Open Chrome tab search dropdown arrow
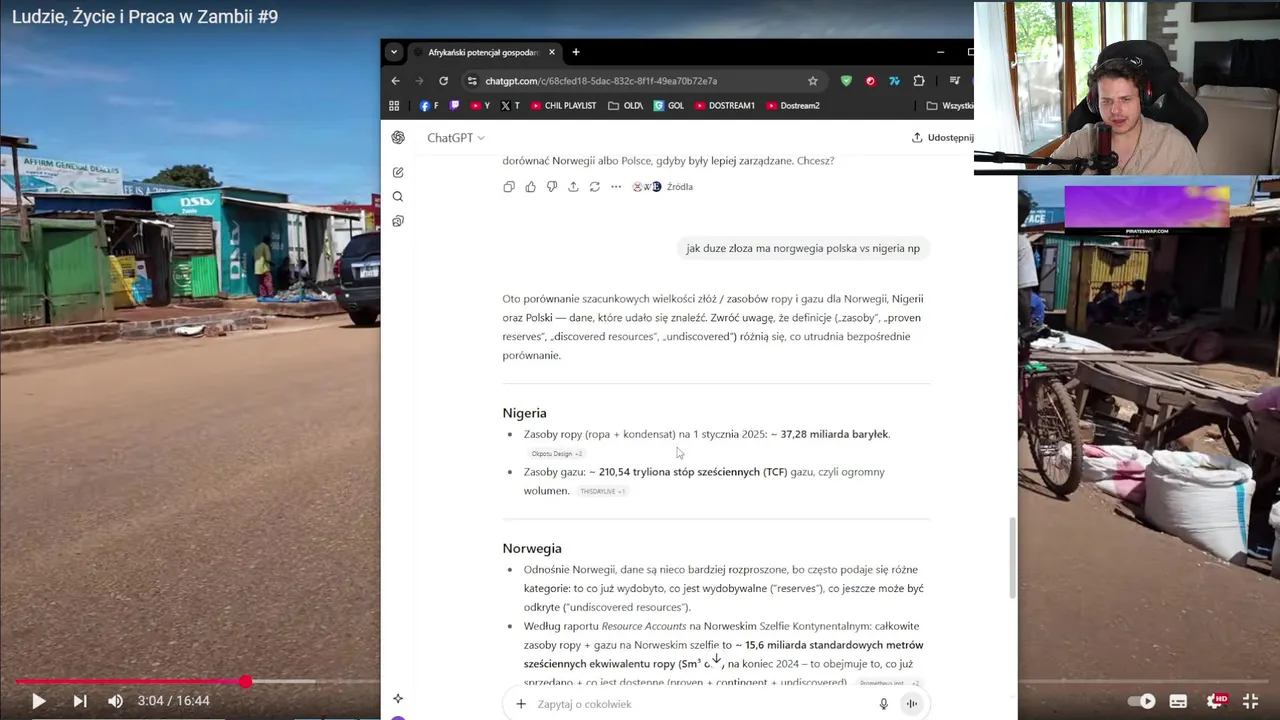The width and height of the screenshot is (1280, 720). point(394,52)
